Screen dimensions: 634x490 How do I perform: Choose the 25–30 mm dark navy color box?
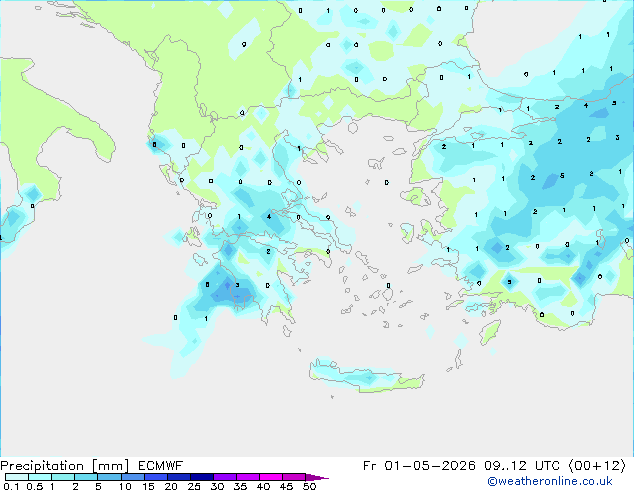pyautogui.click(x=202, y=477)
